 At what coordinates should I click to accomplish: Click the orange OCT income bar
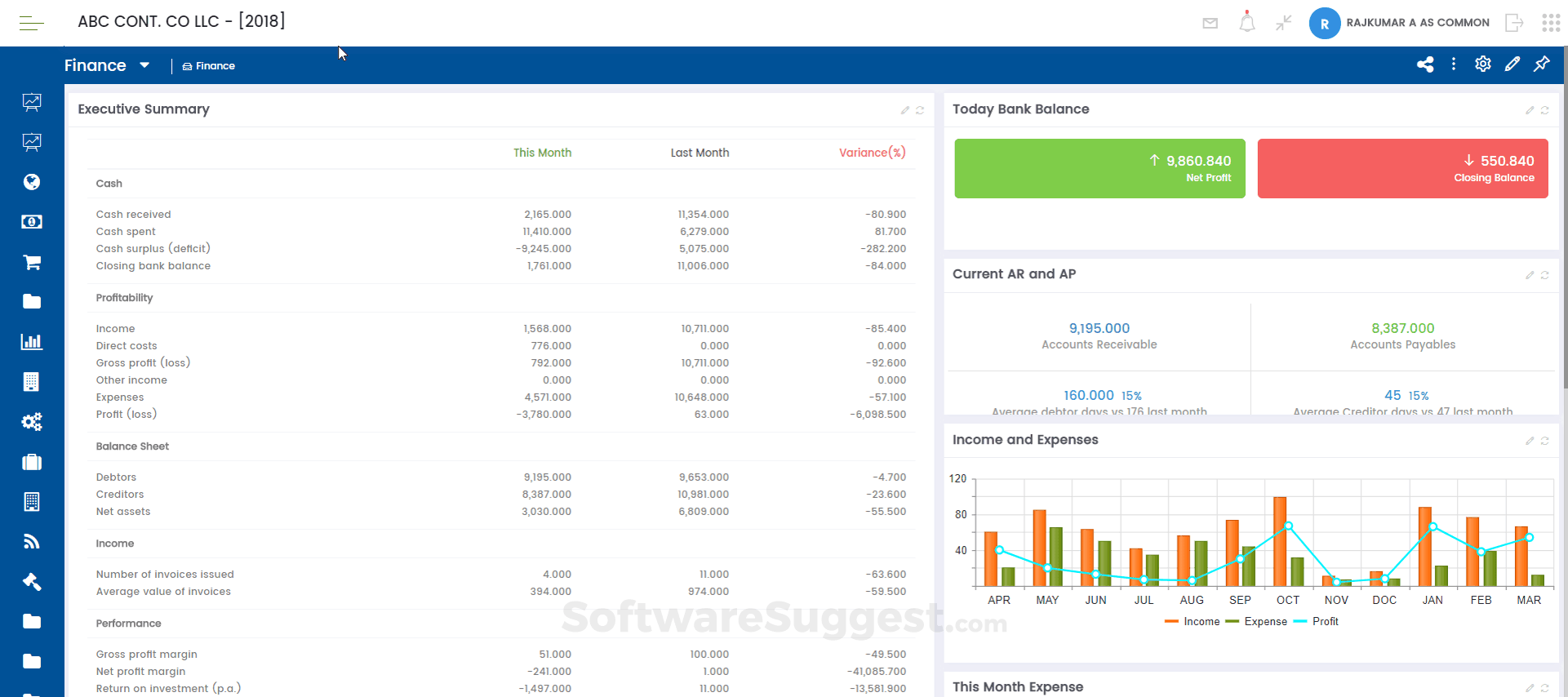[x=1280, y=542]
